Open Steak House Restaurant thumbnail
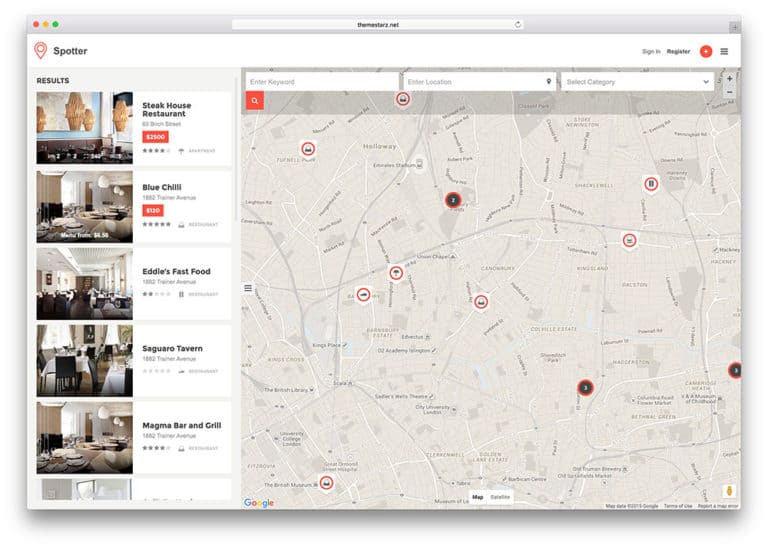The height and width of the screenshot is (548, 768). [x=84, y=128]
